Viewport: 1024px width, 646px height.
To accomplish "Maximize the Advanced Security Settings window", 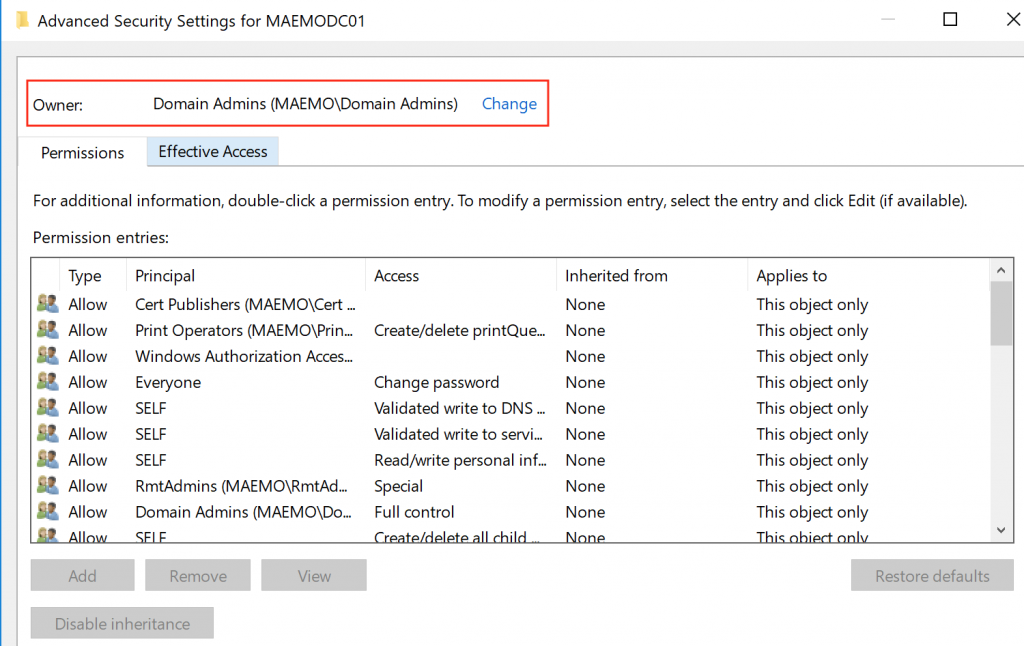I will coord(950,20).
